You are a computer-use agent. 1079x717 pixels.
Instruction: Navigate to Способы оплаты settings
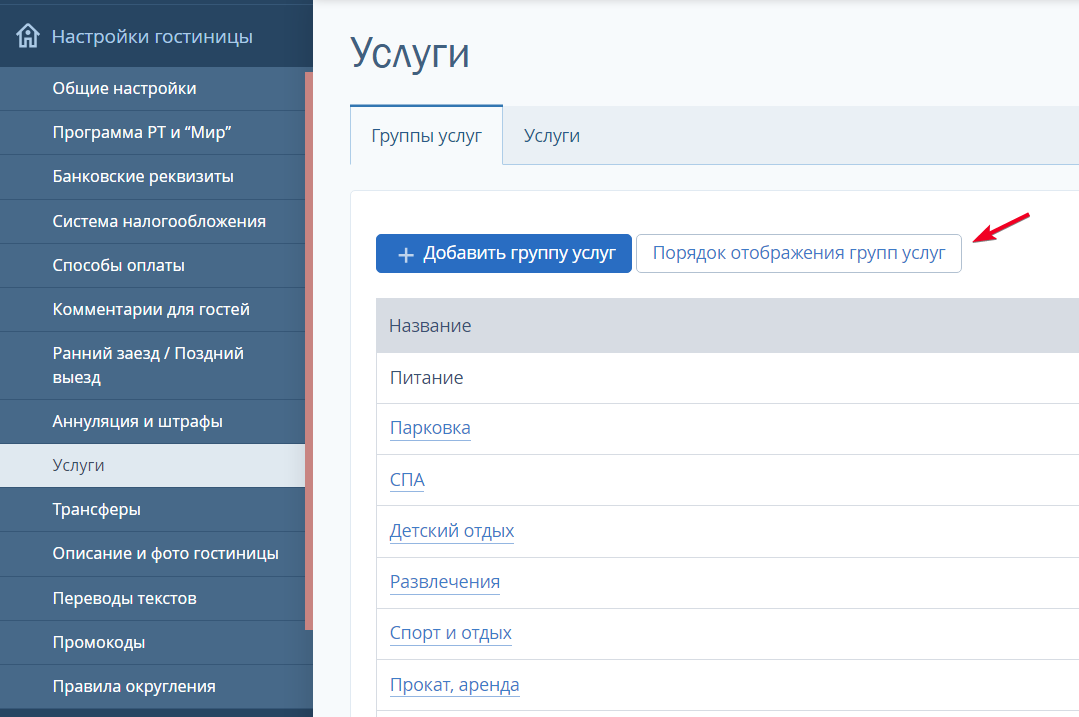click(118, 265)
